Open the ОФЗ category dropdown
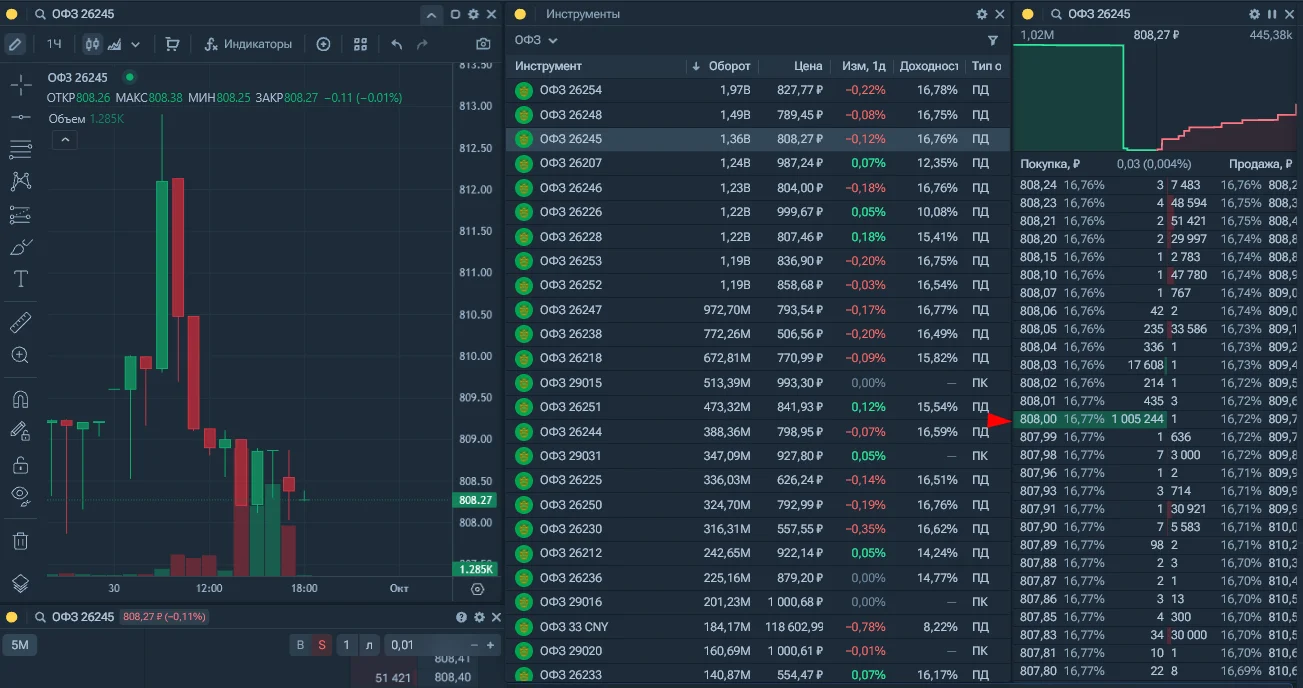This screenshot has height=688, width=1303. tap(536, 40)
